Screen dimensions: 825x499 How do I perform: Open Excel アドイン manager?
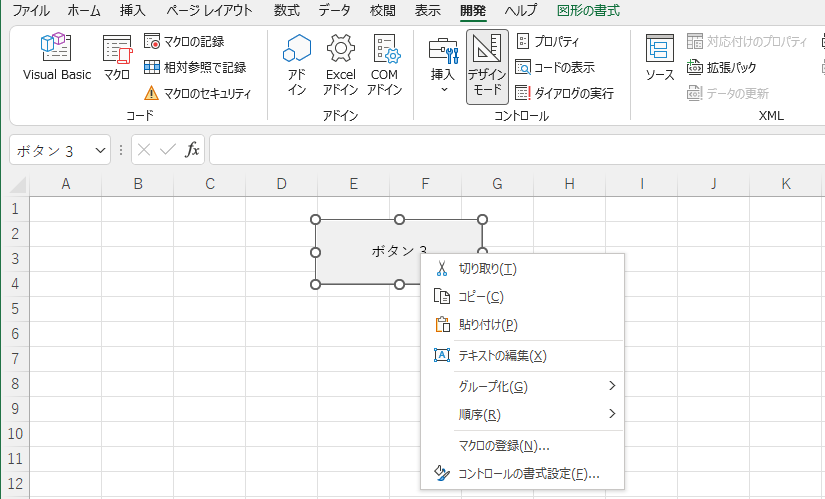click(340, 64)
